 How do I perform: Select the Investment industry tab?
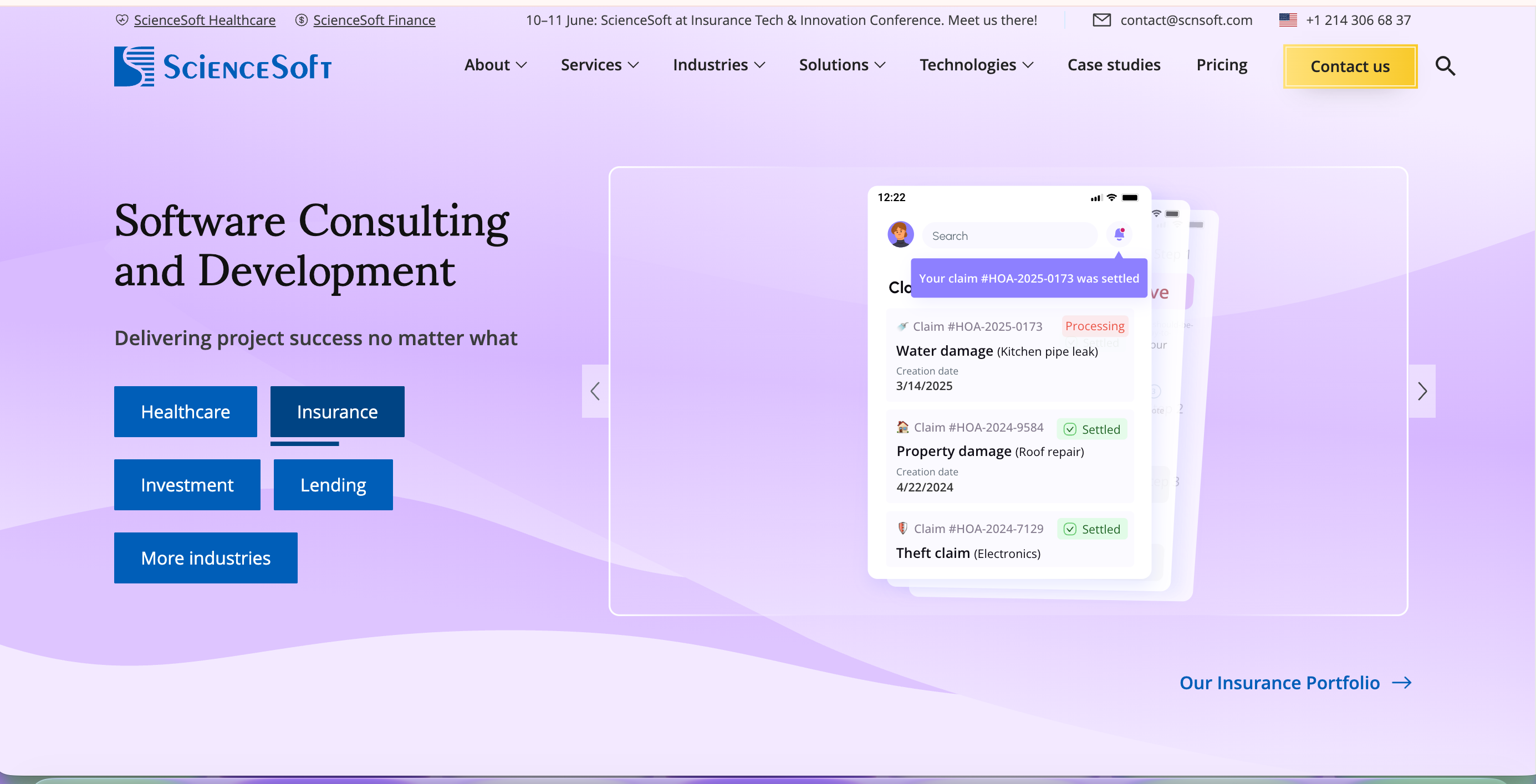tap(187, 485)
